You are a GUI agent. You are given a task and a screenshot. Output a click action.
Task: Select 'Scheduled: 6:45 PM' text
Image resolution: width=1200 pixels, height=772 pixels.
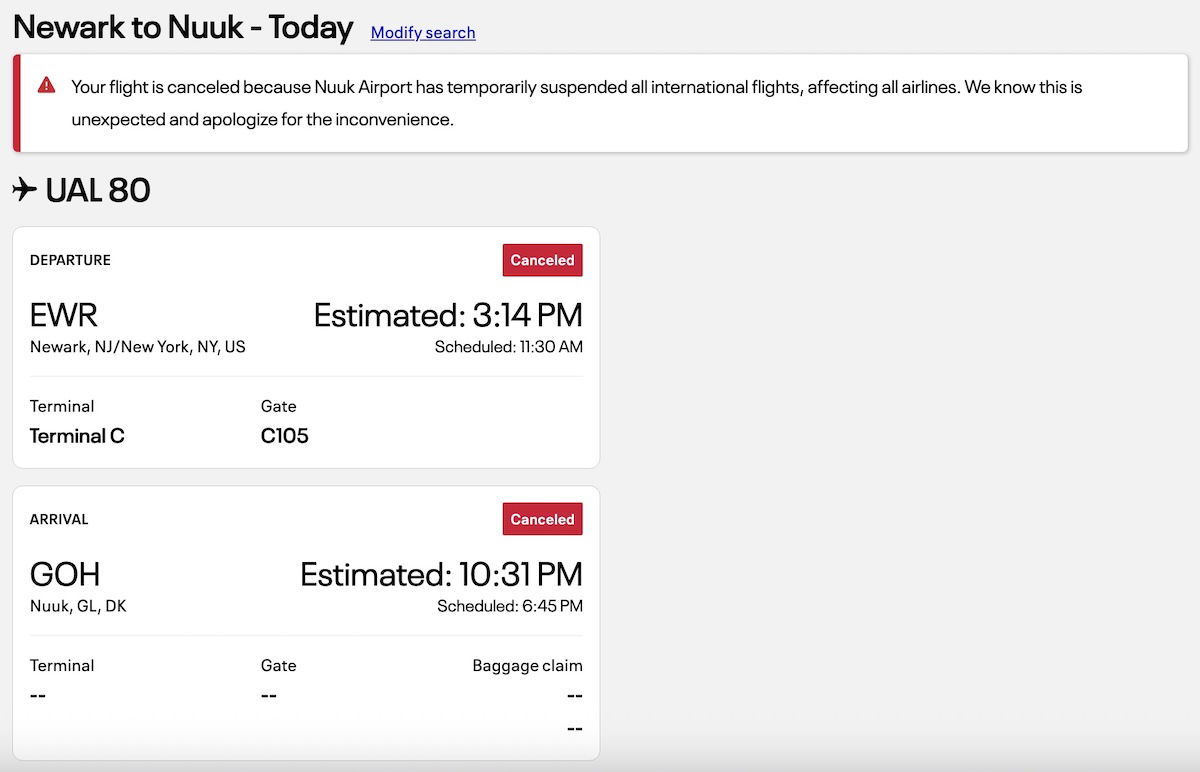[x=510, y=606]
